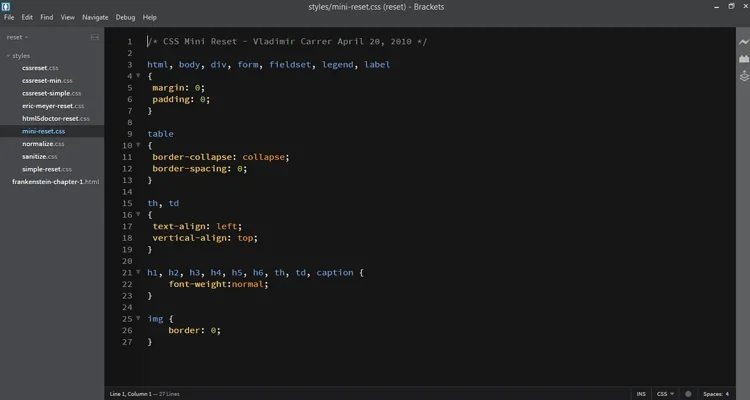Open frankenstein-chapter-1.html file

pyautogui.click(x=55, y=182)
